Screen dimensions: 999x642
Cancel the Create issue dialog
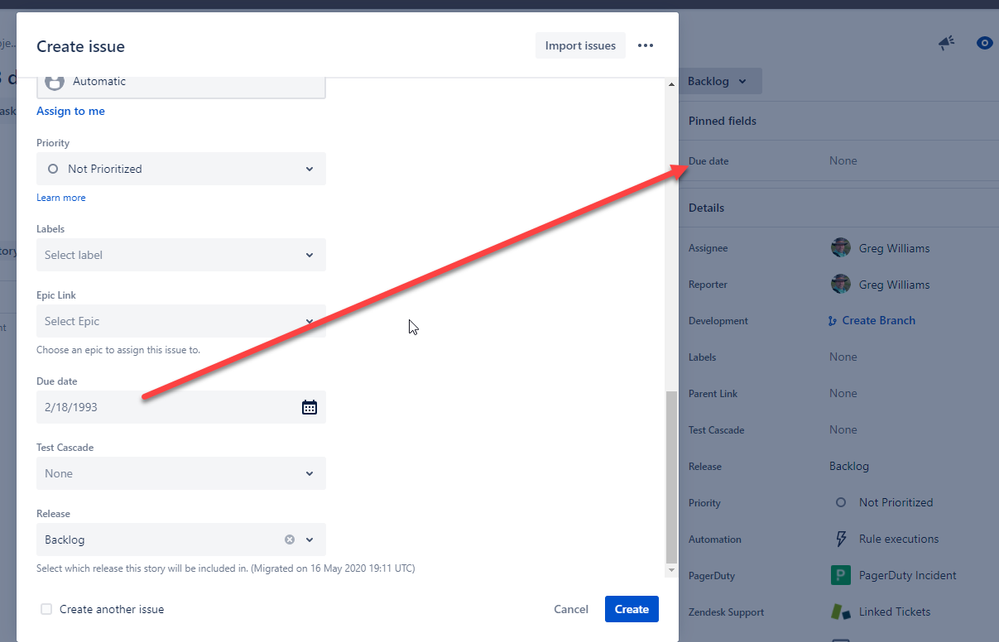pyautogui.click(x=571, y=609)
